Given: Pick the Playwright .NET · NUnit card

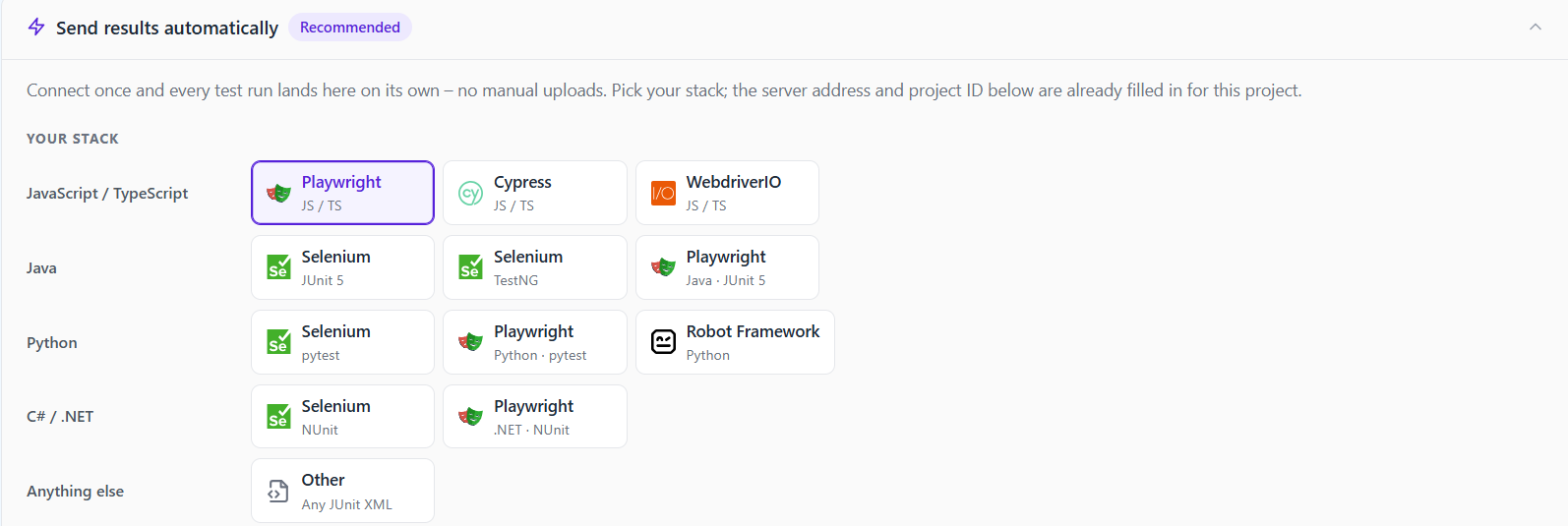Looking at the screenshot, I should click(x=535, y=417).
